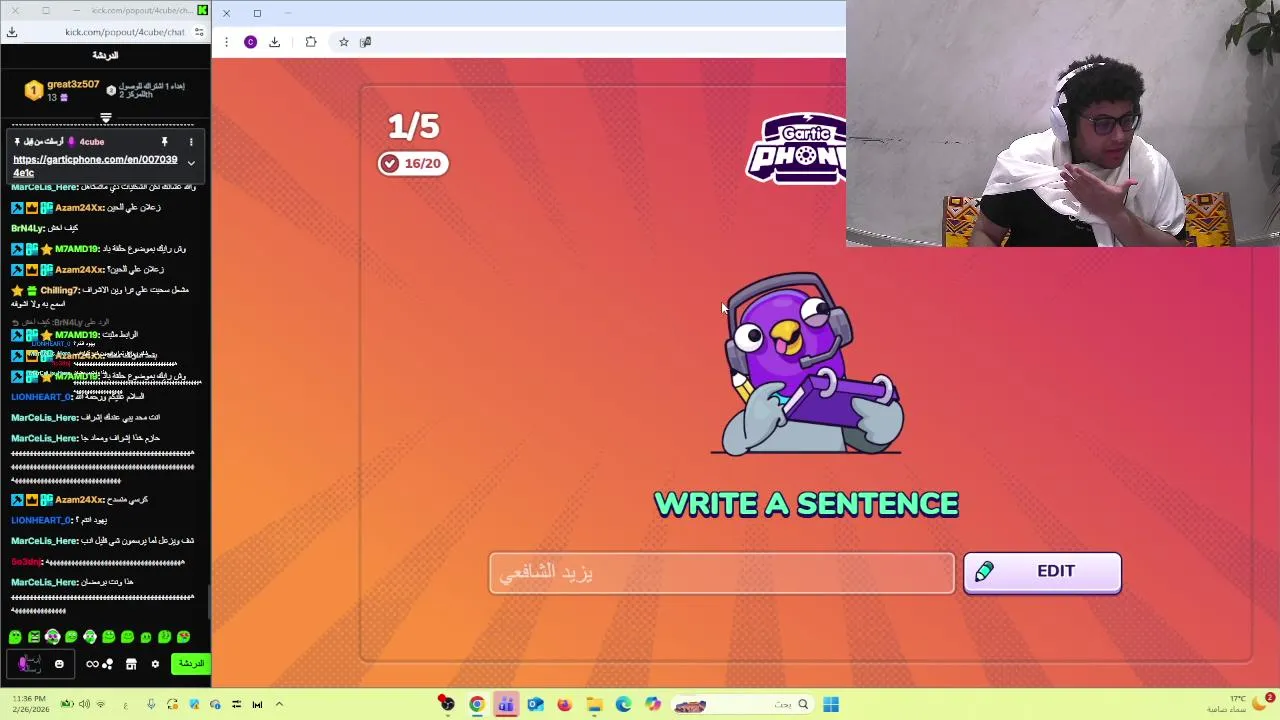Click BrN4Ly username in chat

tap(27, 228)
